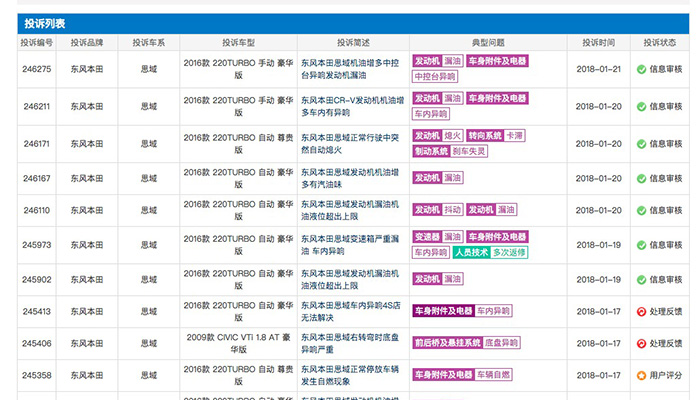Click 东风本田 brand cell in row 246110

click(87, 210)
